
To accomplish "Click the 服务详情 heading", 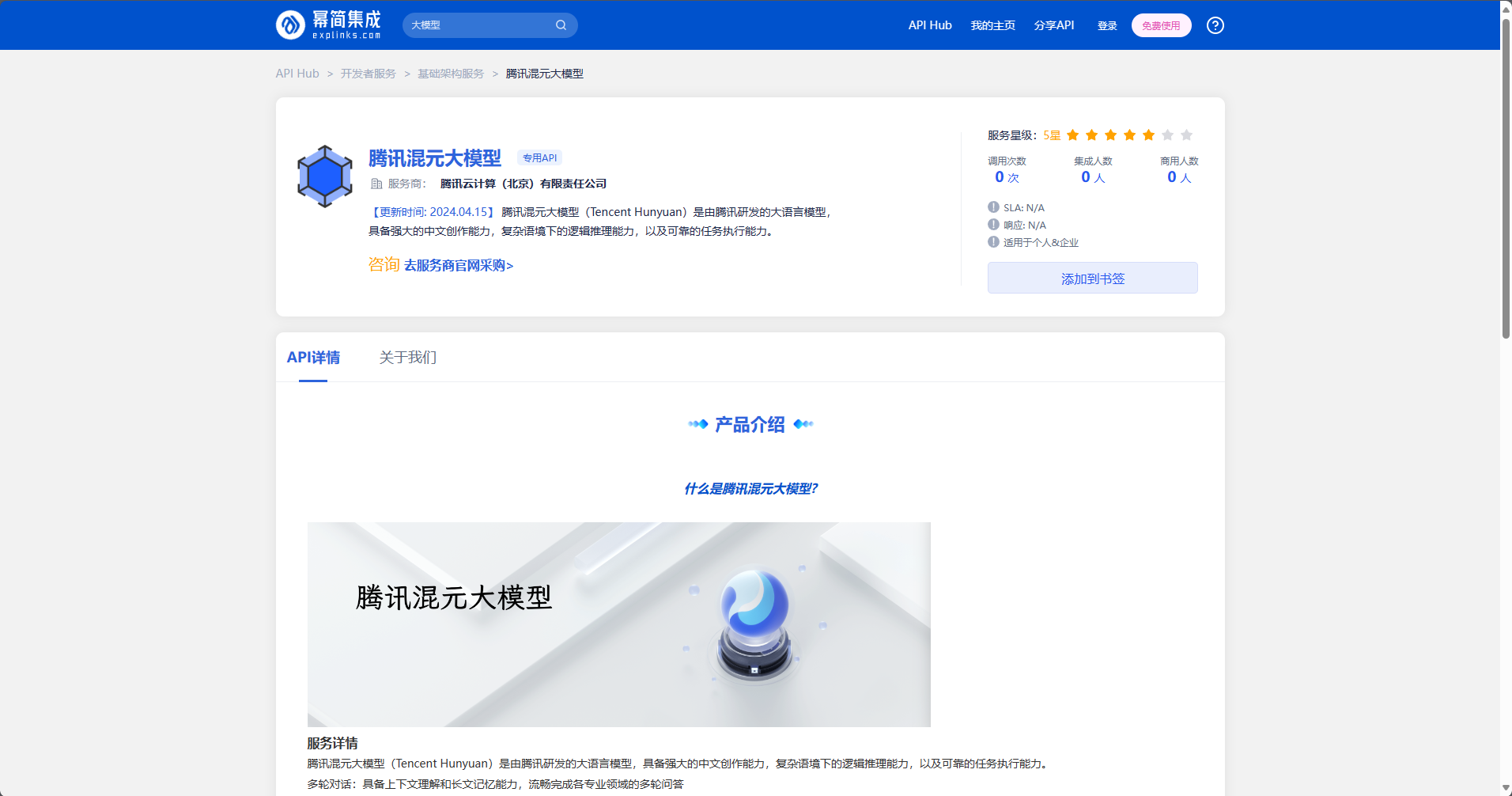I will 333,744.
